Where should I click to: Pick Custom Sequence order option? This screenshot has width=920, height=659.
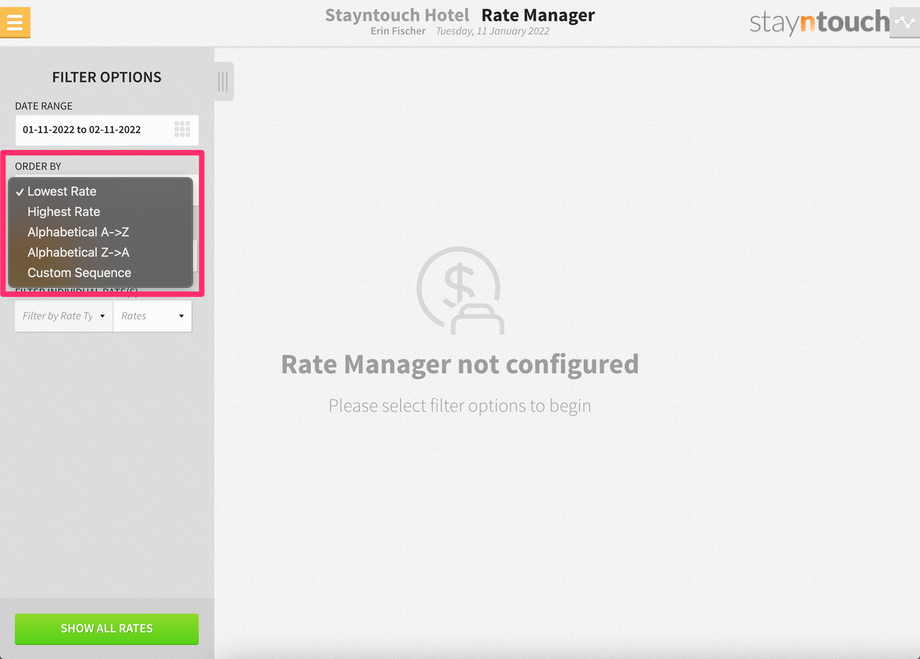point(100,273)
